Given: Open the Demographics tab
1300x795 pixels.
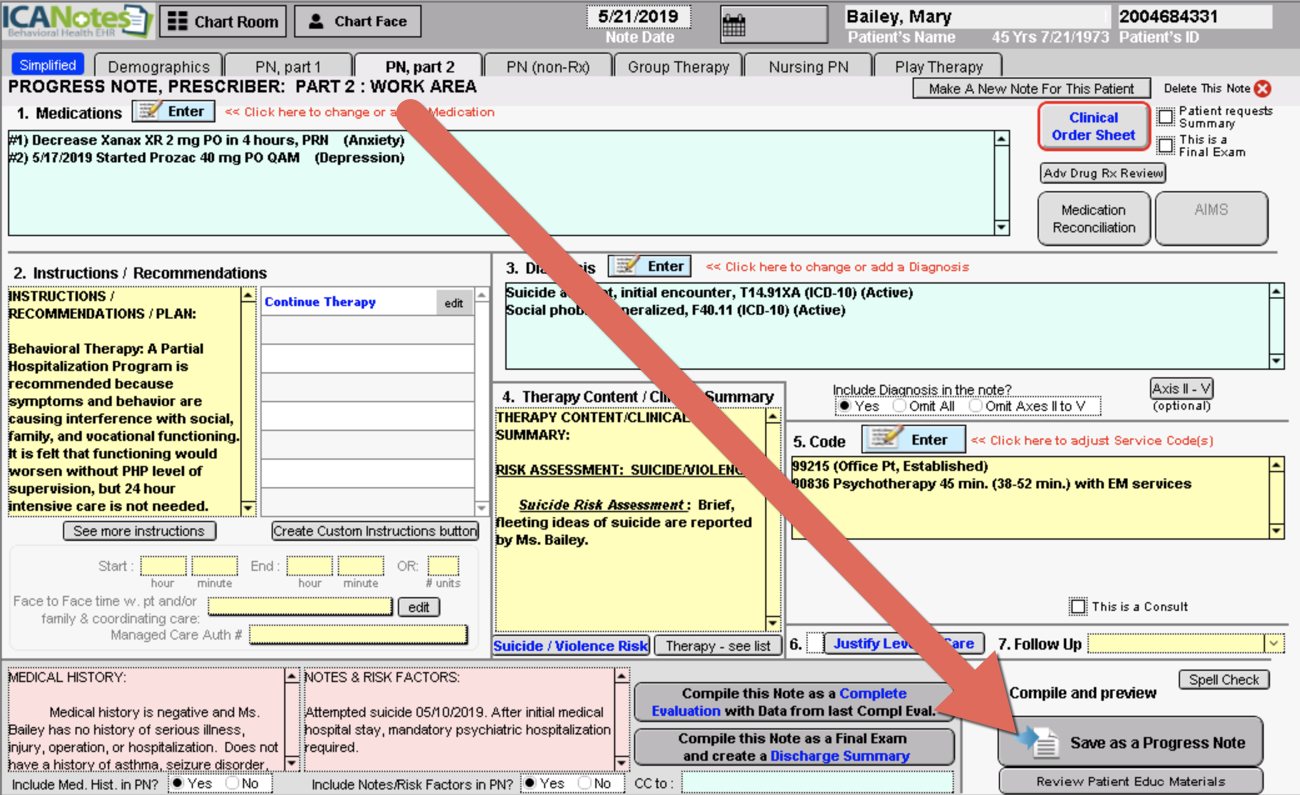Looking at the screenshot, I should click(x=157, y=64).
